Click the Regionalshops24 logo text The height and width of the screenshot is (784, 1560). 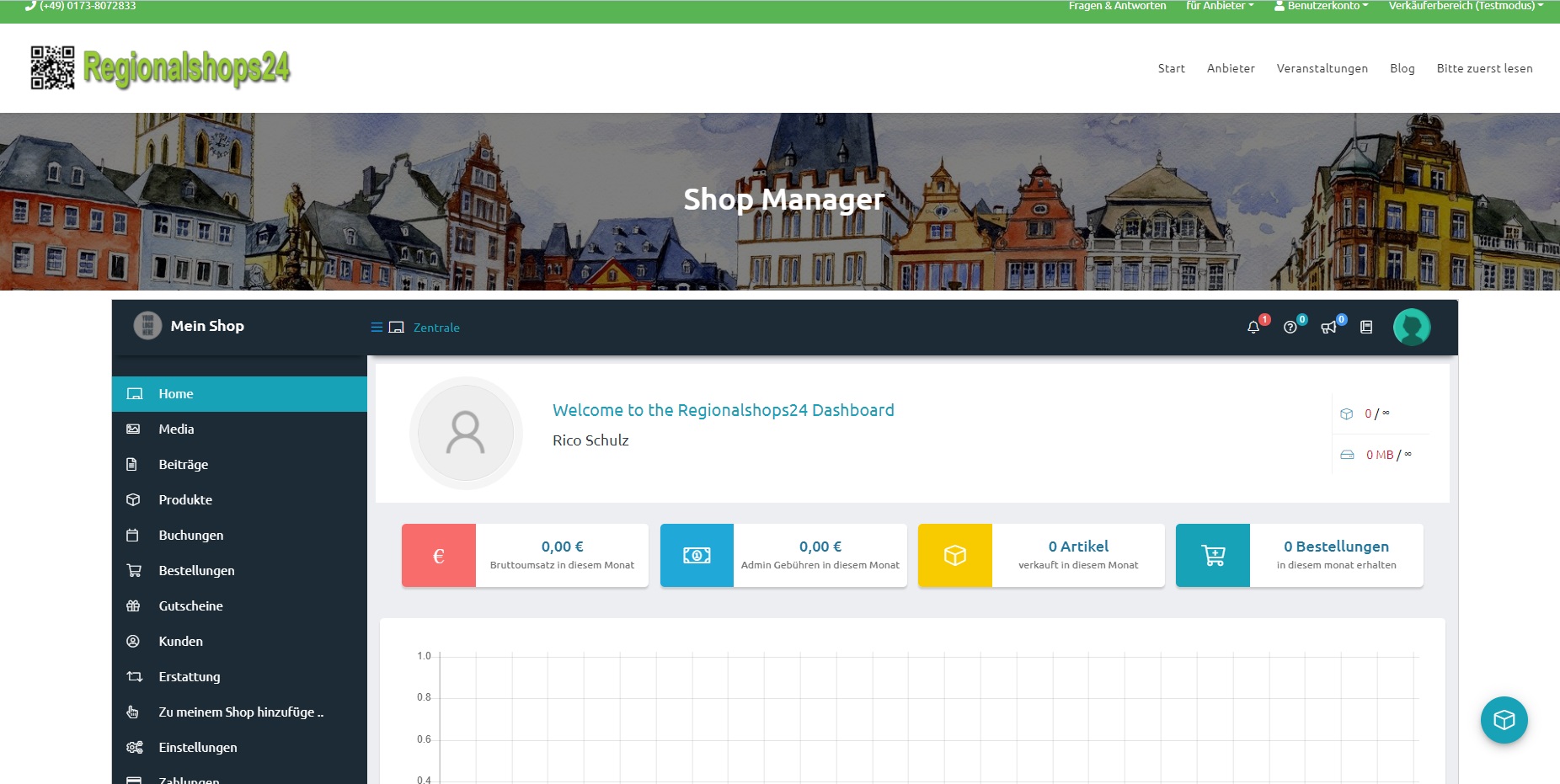point(187,67)
